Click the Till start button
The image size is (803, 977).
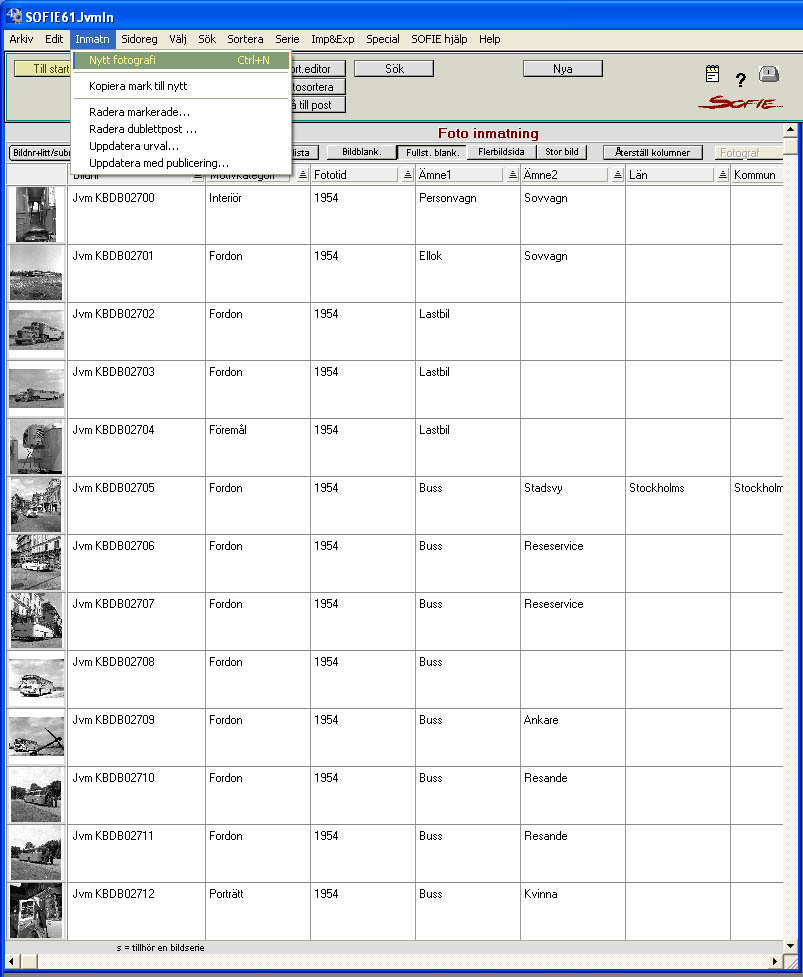click(x=42, y=69)
